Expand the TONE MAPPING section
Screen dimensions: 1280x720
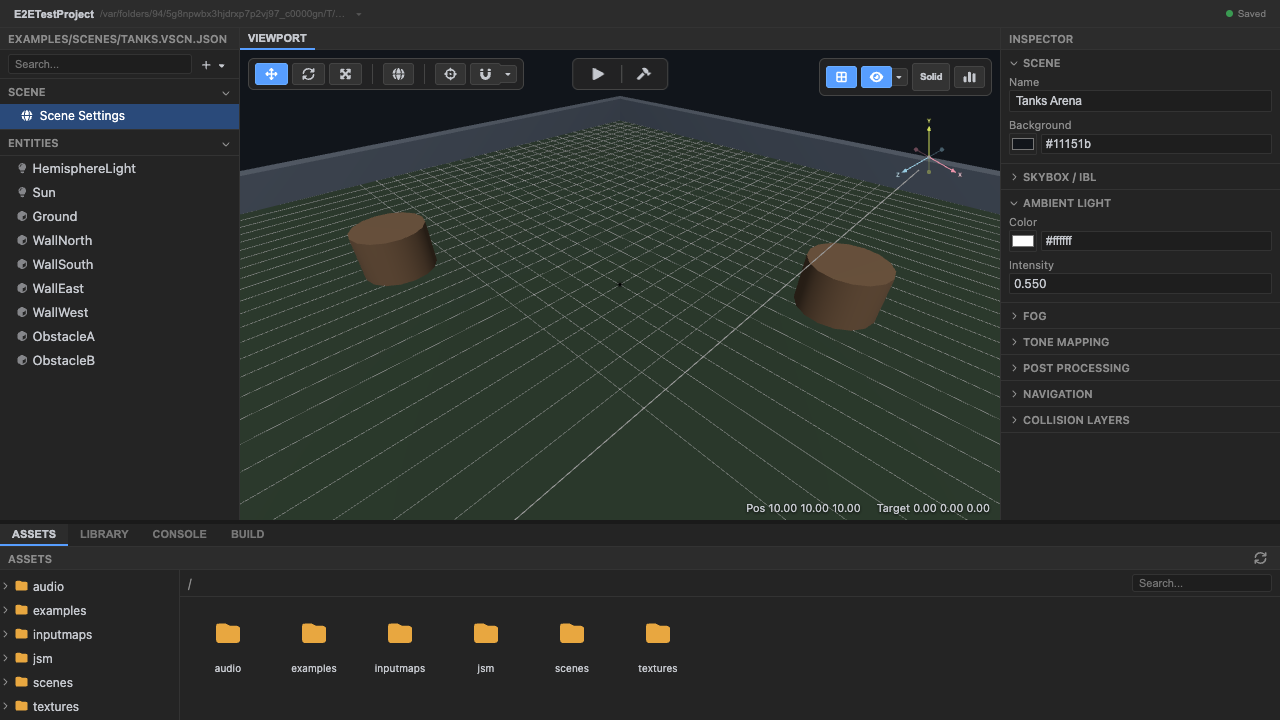pos(1140,342)
